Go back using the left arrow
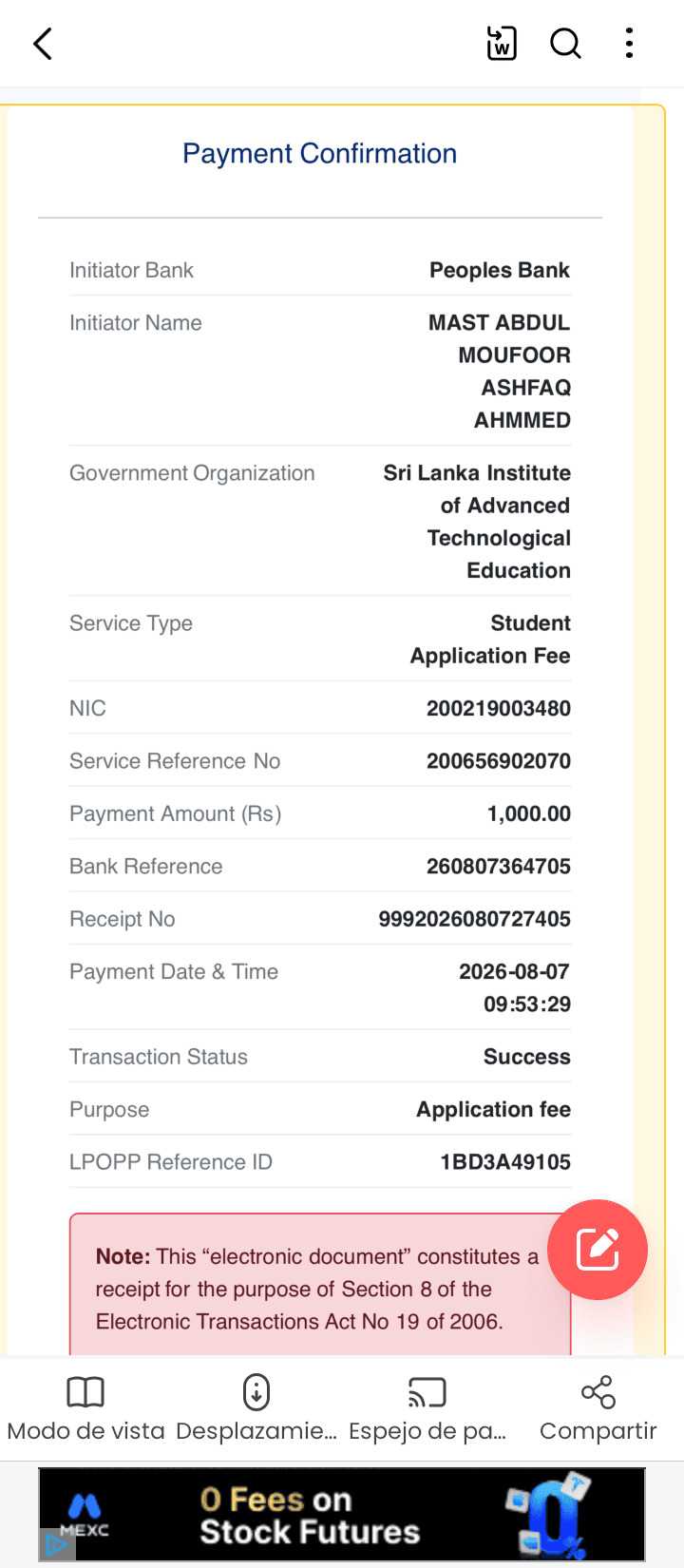Screen dimensions: 684x1568 tap(43, 44)
